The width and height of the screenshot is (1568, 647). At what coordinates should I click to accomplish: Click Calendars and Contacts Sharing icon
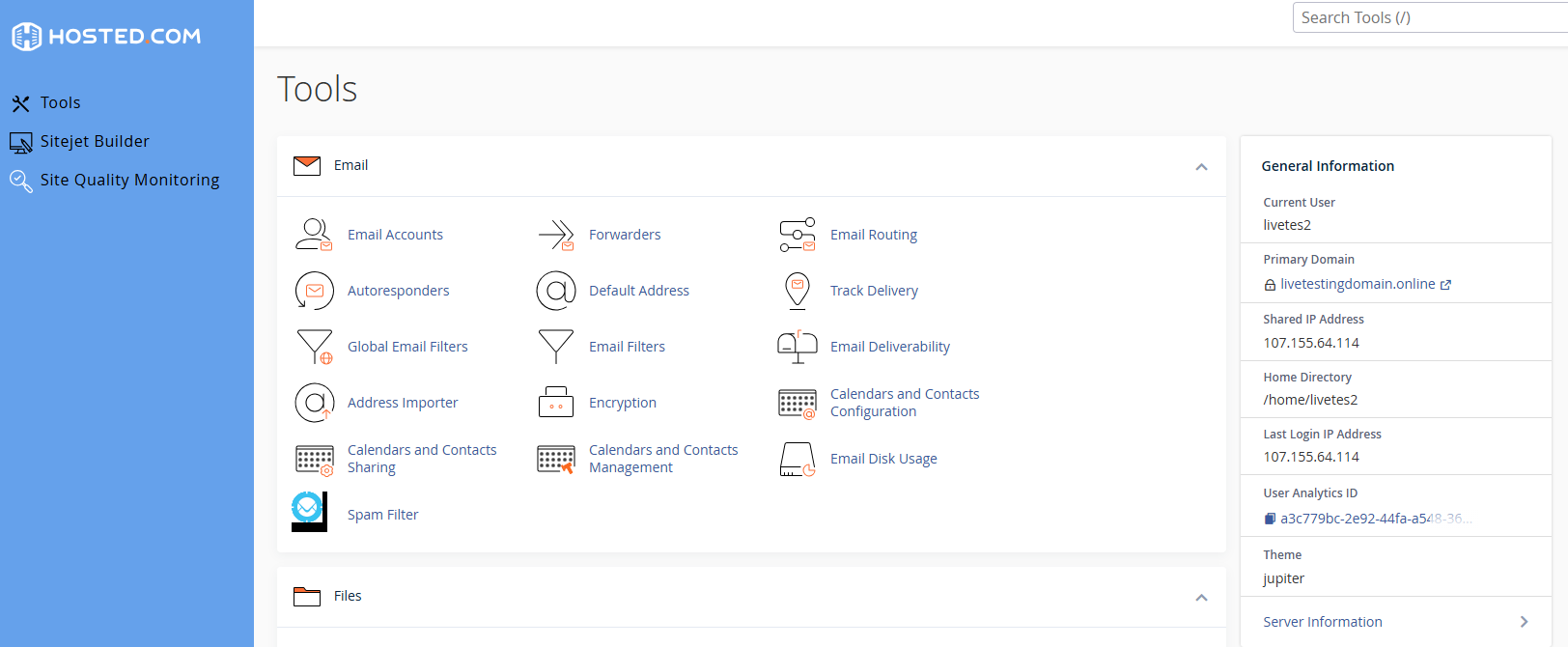pyautogui.click(x=315, y=460)
